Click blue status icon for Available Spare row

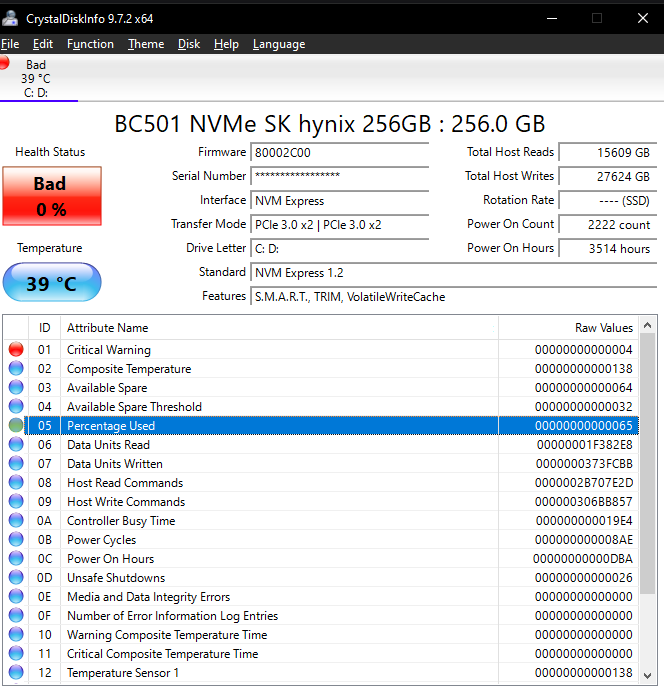(x=16, y=387)
